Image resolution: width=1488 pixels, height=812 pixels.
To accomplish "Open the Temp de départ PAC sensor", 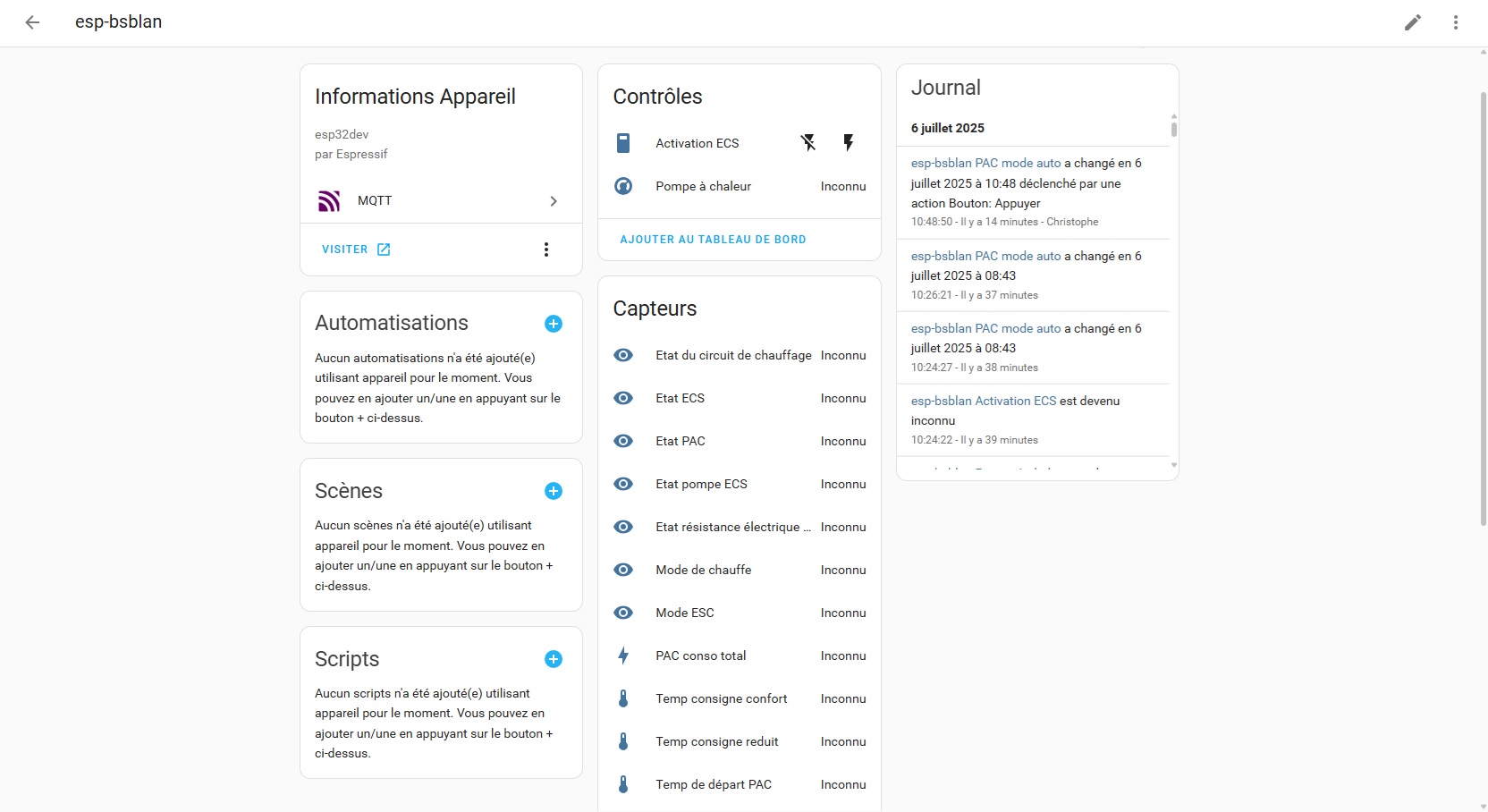I will click(740, 784).
